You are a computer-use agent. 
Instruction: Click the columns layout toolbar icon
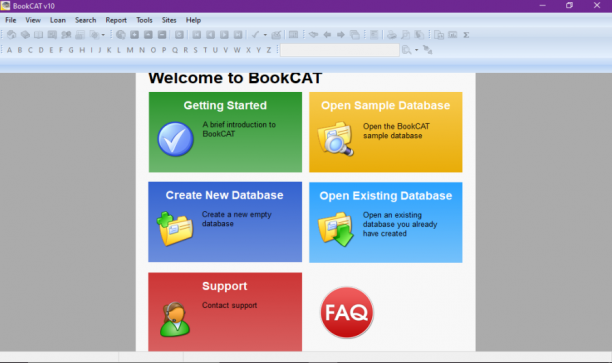(x=294, y=35)
